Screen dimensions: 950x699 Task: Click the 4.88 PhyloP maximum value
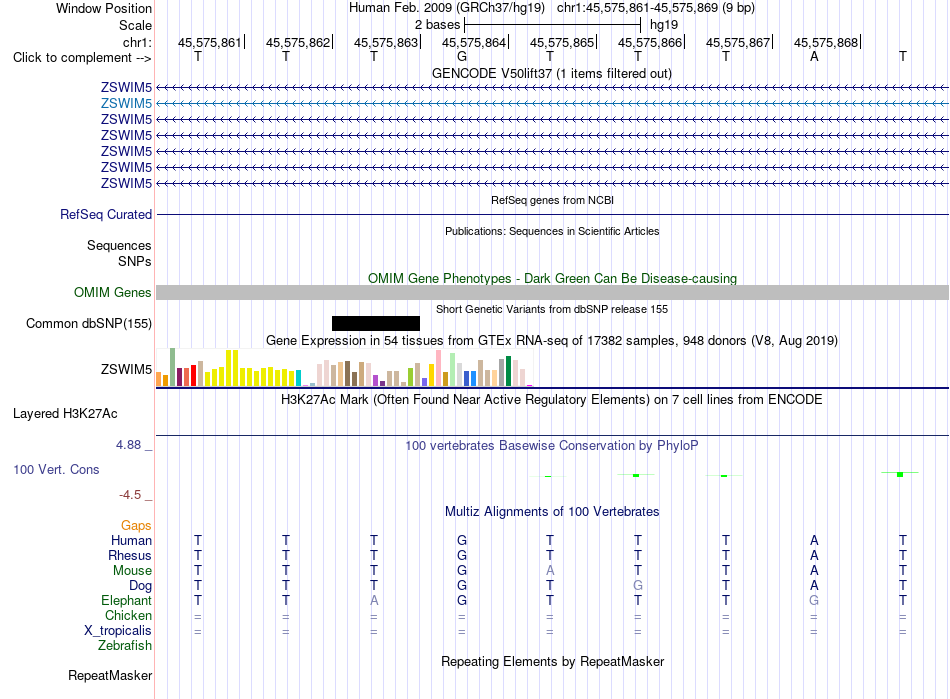(128, 445)
